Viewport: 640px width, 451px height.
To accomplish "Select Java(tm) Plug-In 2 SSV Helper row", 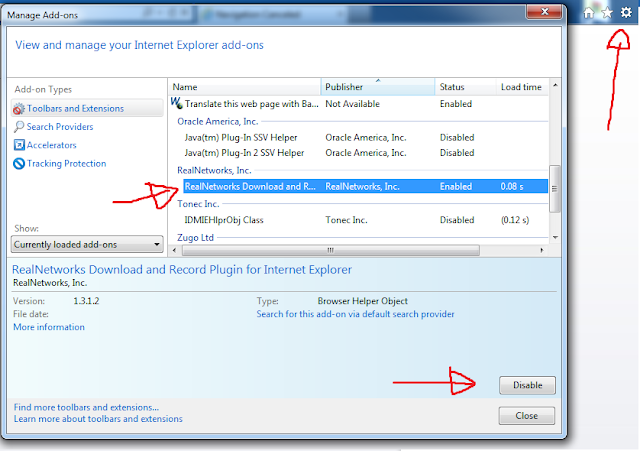I will coord(365,153).
